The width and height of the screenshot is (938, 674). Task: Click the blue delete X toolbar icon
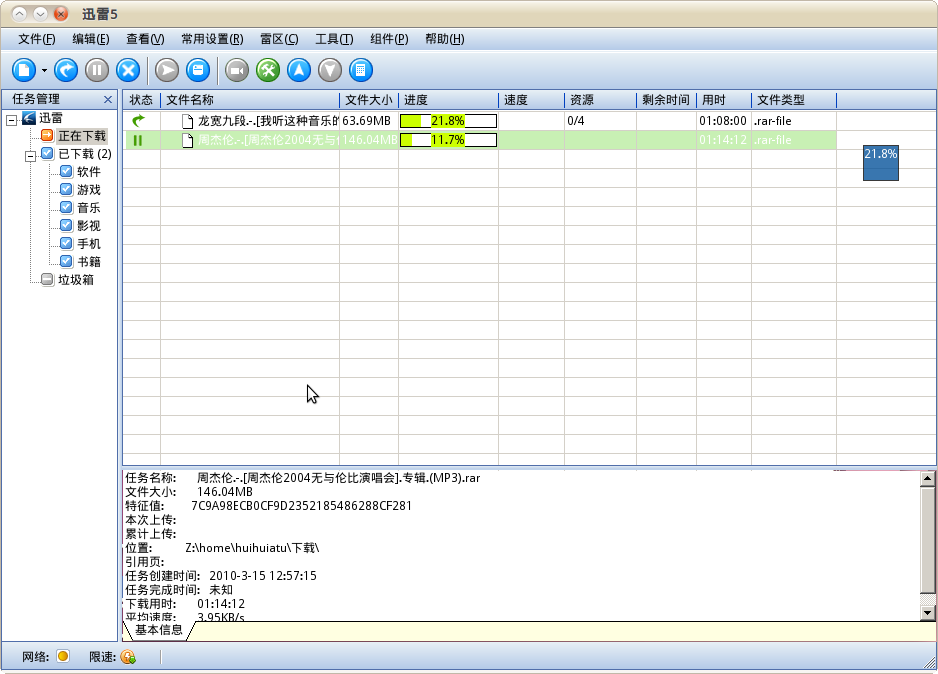click(x=128, y=70)
